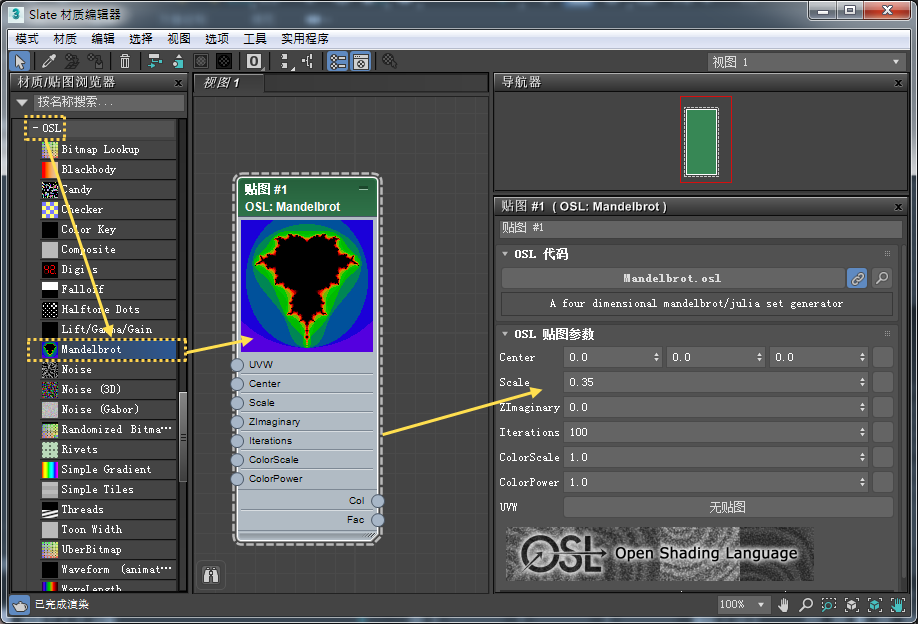The image size is (918, 624).
Task: Select the Mandelbrot map entry
Action: [x=108, y=349]
